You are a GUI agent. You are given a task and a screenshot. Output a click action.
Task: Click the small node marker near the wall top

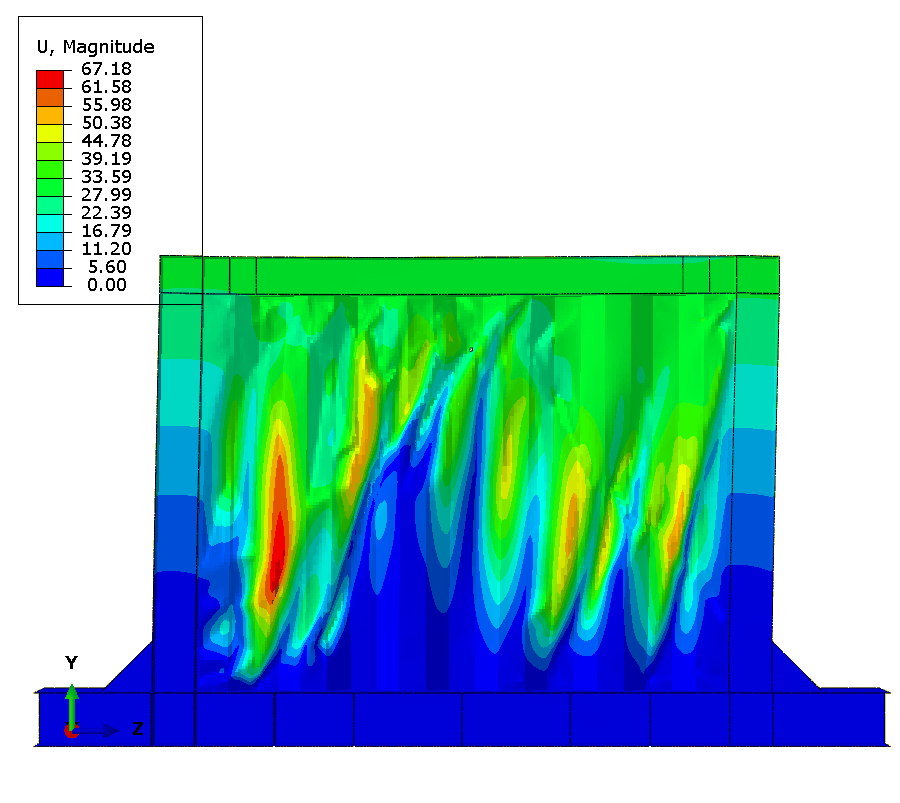[x=471, y=349]
